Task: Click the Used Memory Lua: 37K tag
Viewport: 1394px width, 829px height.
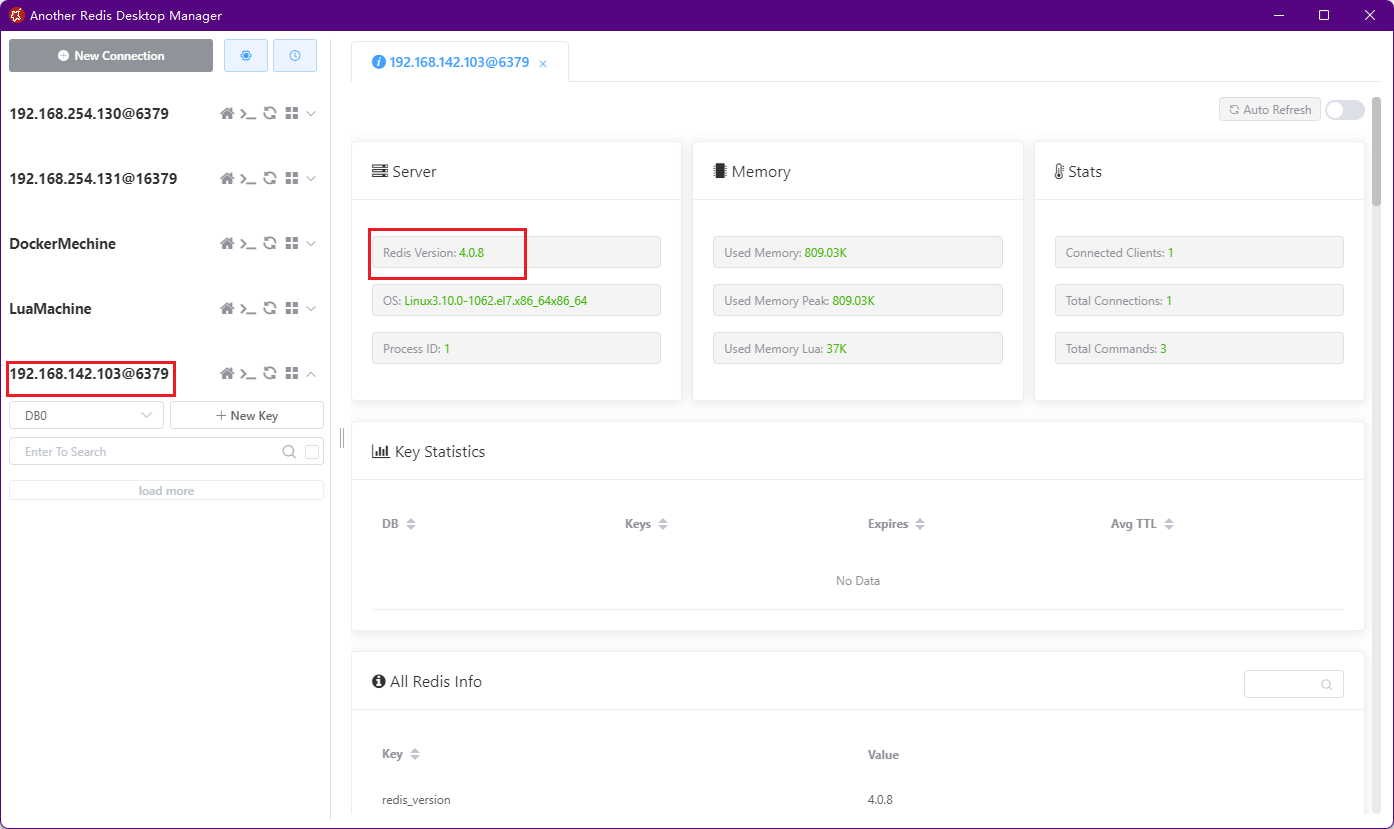Action: pos(858,348)
